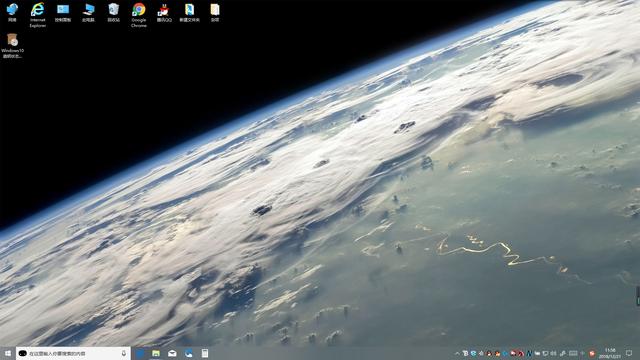Open the Network desktop icon with blue globe
Viewport: 640px width, 360px height.
point(12,12)
